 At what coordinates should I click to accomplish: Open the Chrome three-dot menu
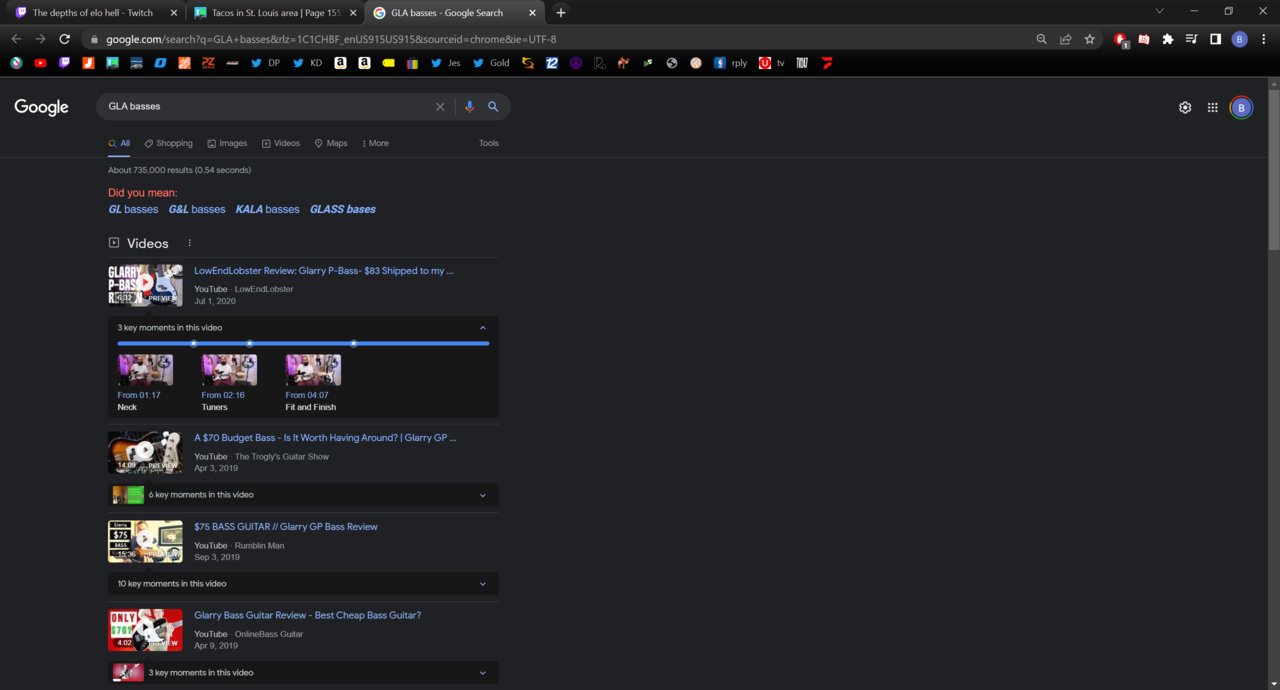coord(1263,39)
